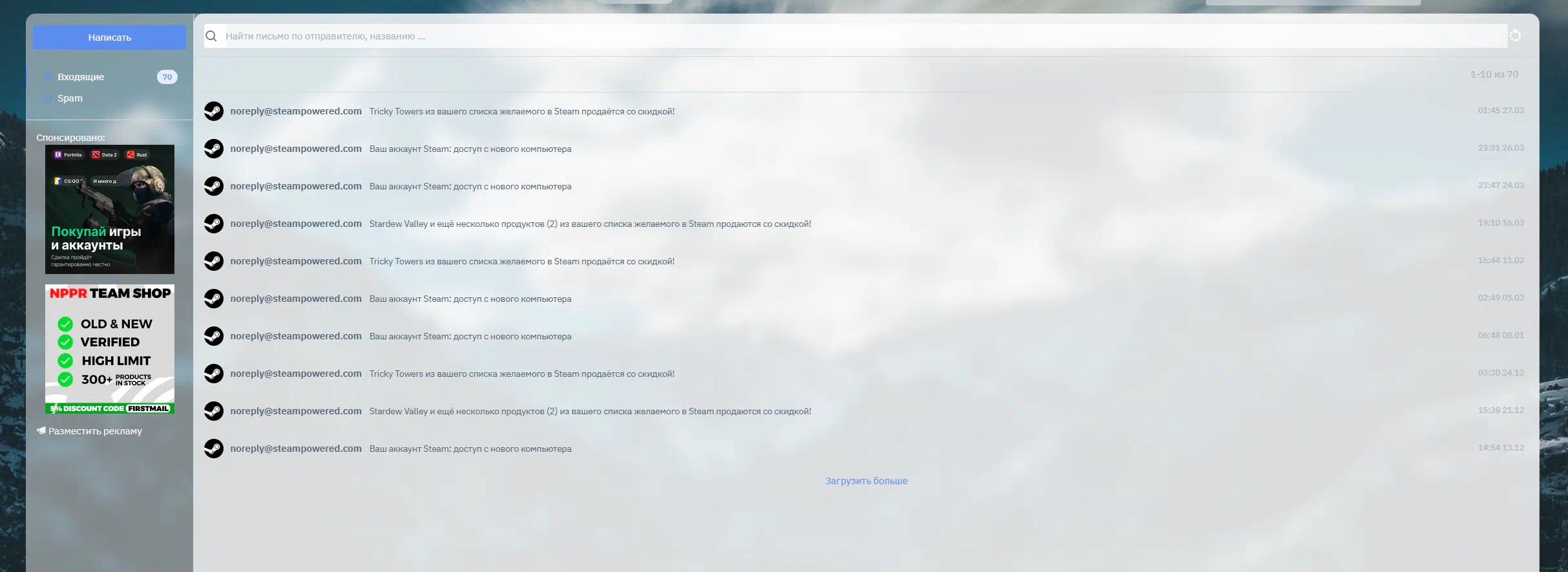Click Steam avatar on the 16:44 11.02 email
Viewport: 1568px width, 572px height.
coord(214,261)
